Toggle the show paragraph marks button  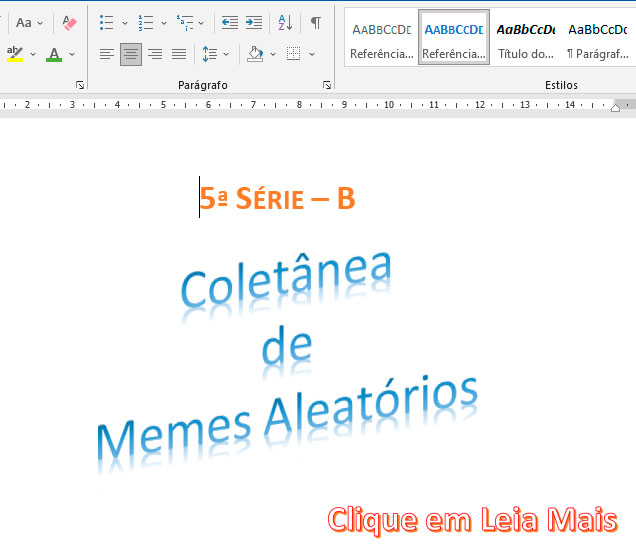pyautogui.click(x=316, y=22)
